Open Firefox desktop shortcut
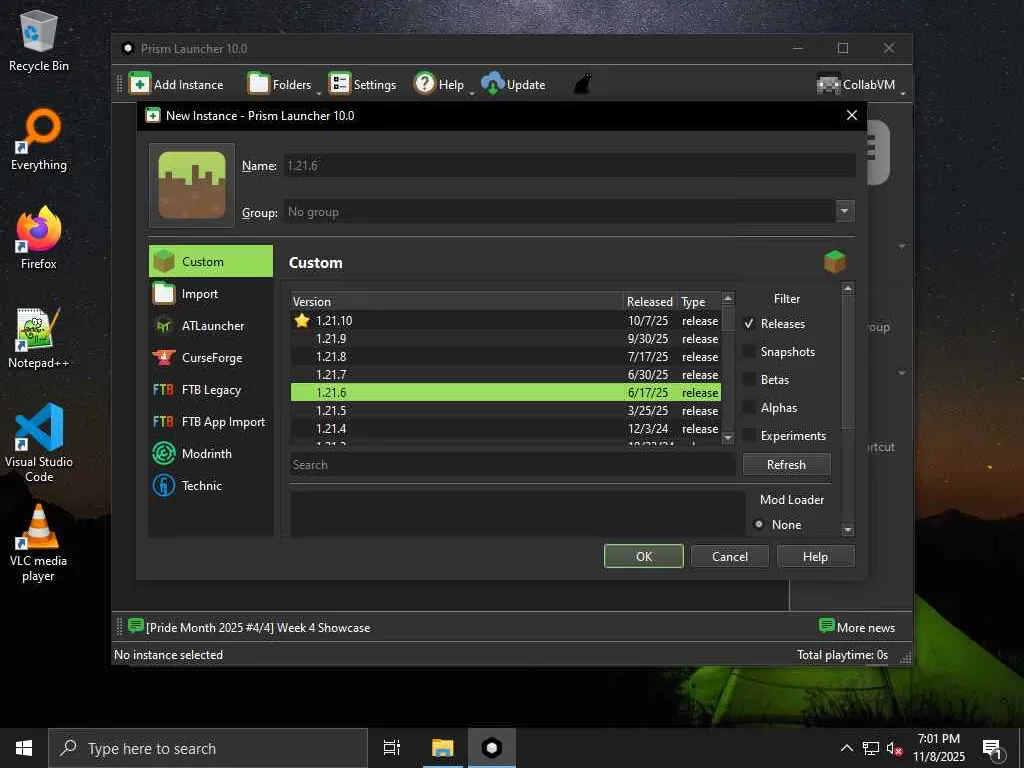This screenshot has width=1024, height=768. (39, 238)
